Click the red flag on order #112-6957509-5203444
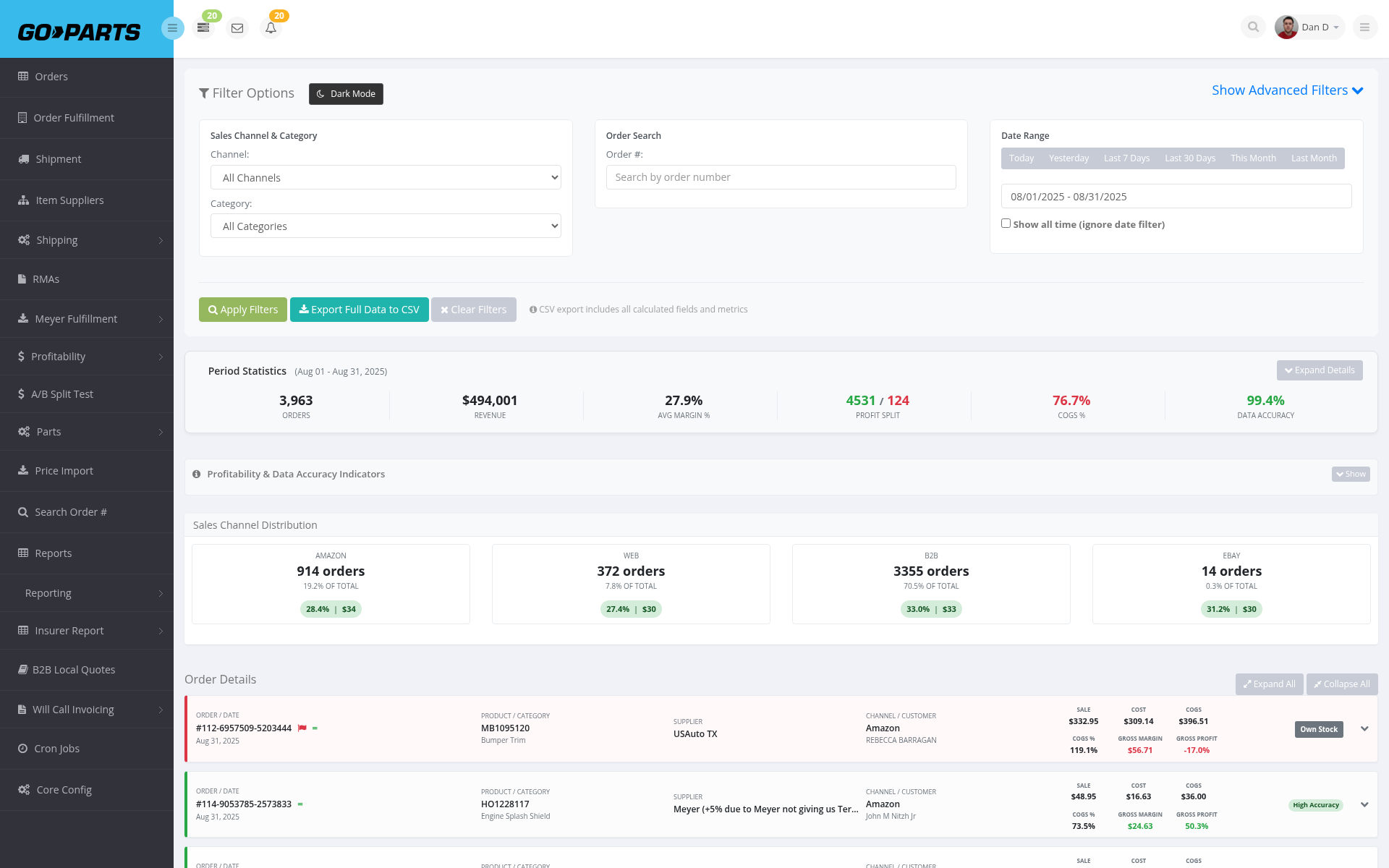1389x868 pixels. (x=302, y=728)
